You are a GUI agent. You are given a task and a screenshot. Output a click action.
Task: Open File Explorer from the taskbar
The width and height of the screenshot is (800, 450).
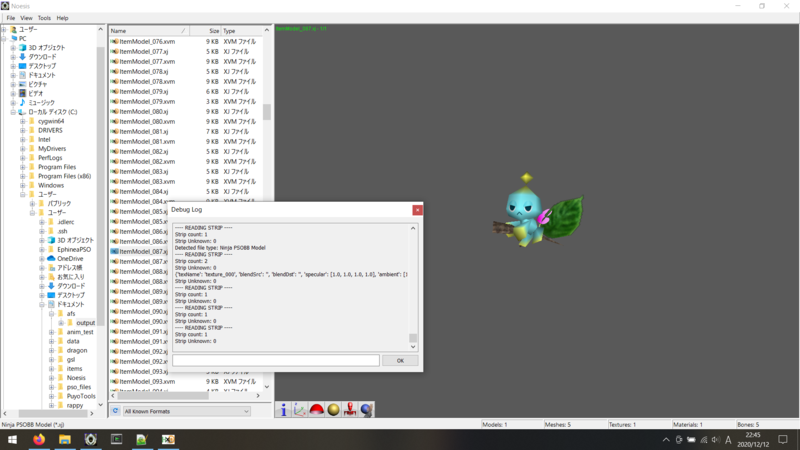click(65, 439)
